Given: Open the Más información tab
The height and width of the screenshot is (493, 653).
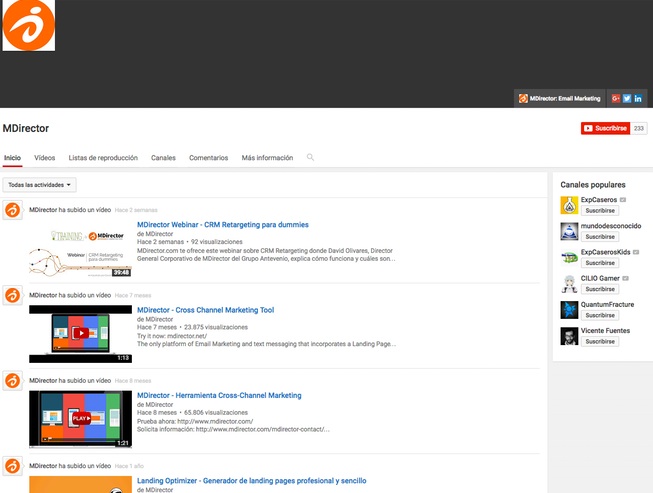Looking at the screenshot, I should point(267,158).
